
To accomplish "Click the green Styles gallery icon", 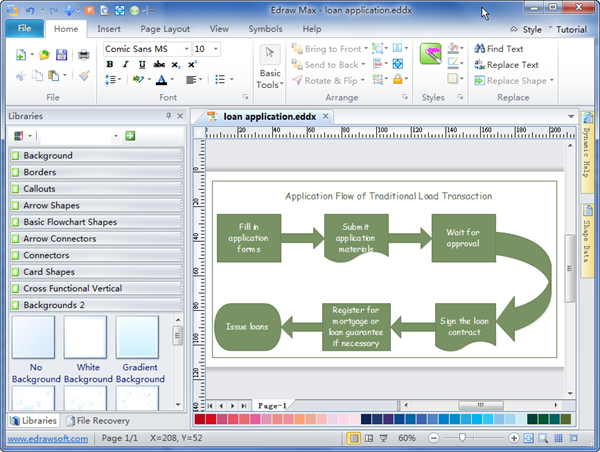I will [431, 57].
